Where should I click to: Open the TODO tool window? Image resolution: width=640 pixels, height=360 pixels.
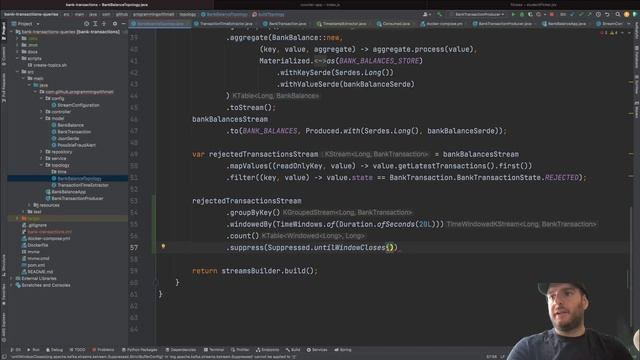78,350
